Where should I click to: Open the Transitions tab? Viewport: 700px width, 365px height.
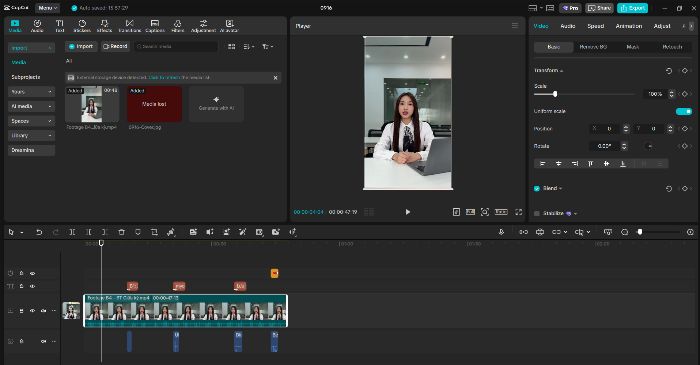pos(129,26)
